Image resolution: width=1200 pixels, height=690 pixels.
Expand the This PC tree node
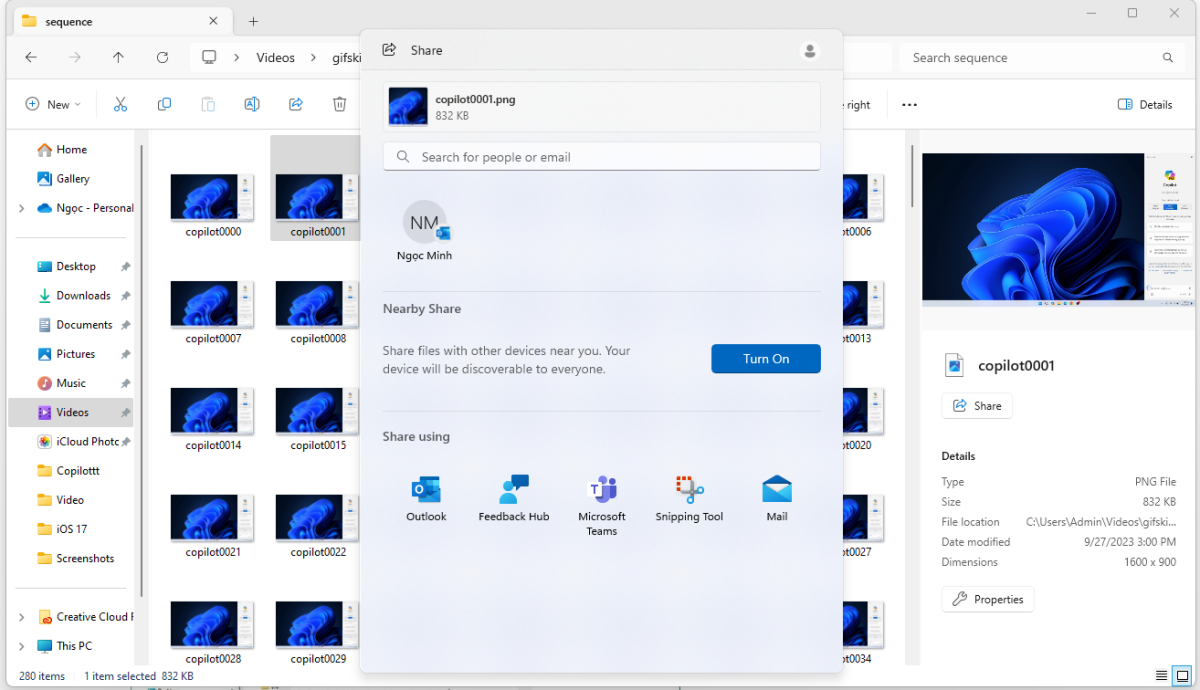[x=22, y=646]
